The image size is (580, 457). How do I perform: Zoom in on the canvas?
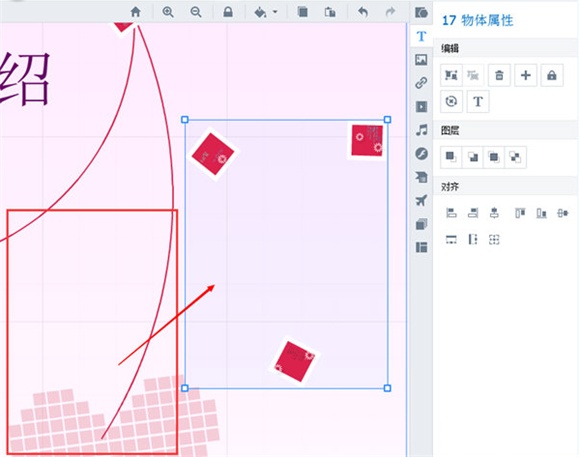pyautogui.click(x=168, y=12)
